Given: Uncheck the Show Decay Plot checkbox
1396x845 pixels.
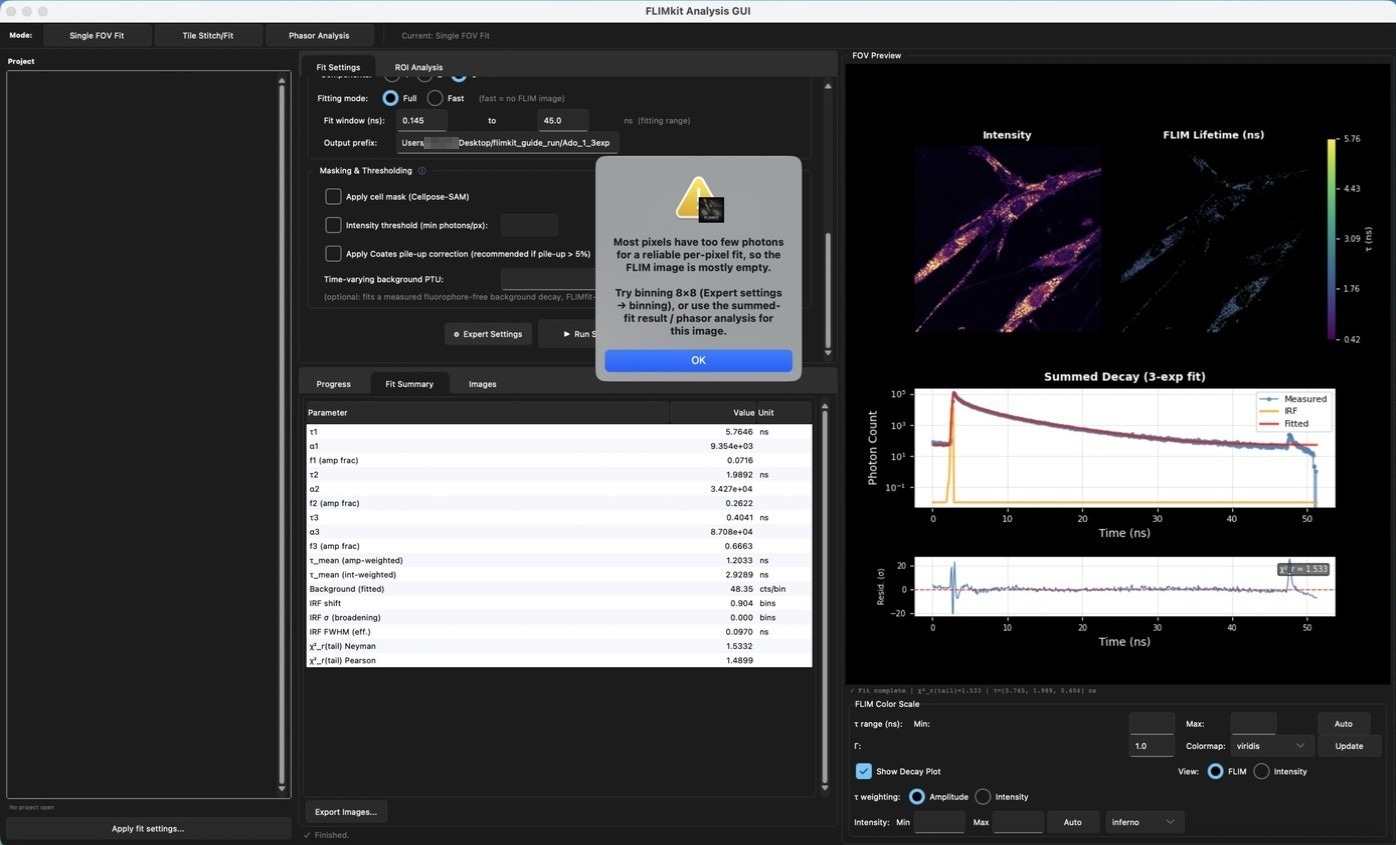Looking at the screenshot, I should click(x=864, y=771).
